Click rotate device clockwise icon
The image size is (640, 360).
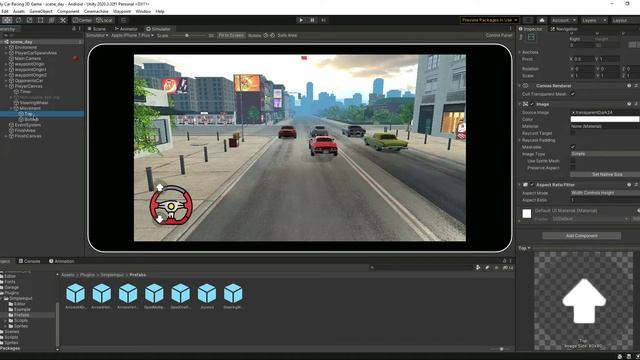coord(273,36)
